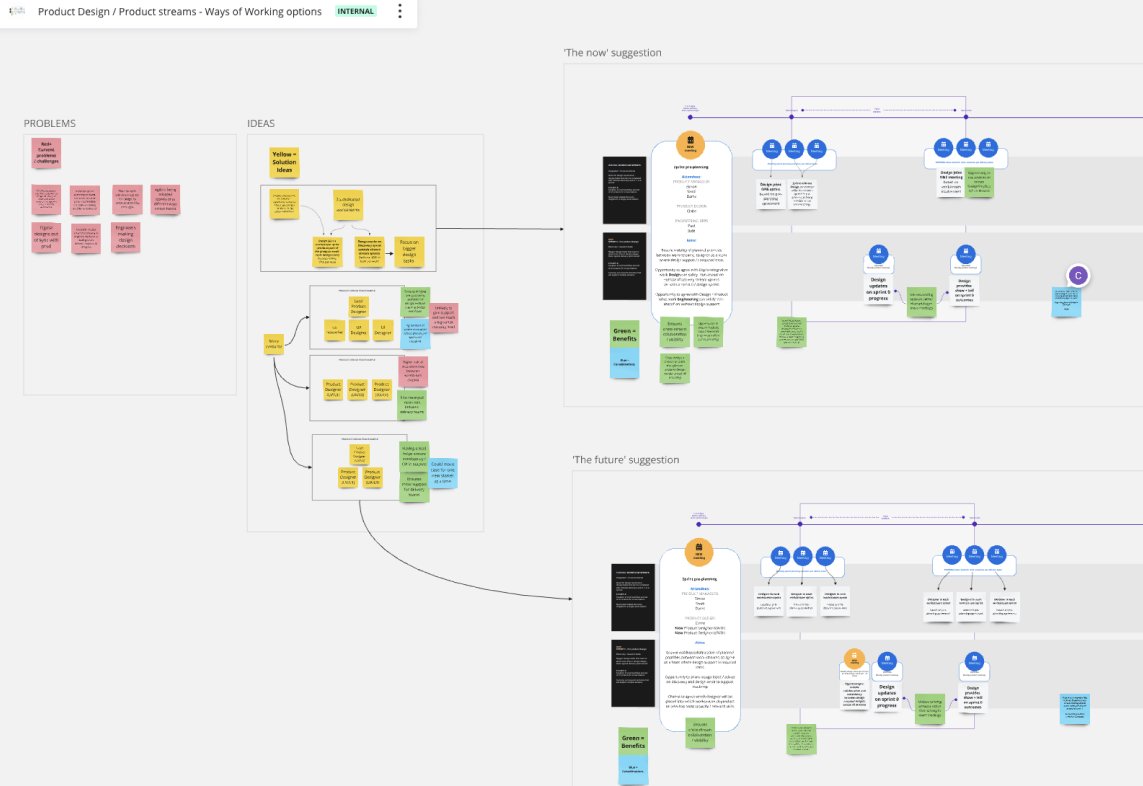Select 'Blue = Considerations' sticky in 'The now' section
The height and width of the screenshot is (786, 1143).
click(x=624, y=364)
